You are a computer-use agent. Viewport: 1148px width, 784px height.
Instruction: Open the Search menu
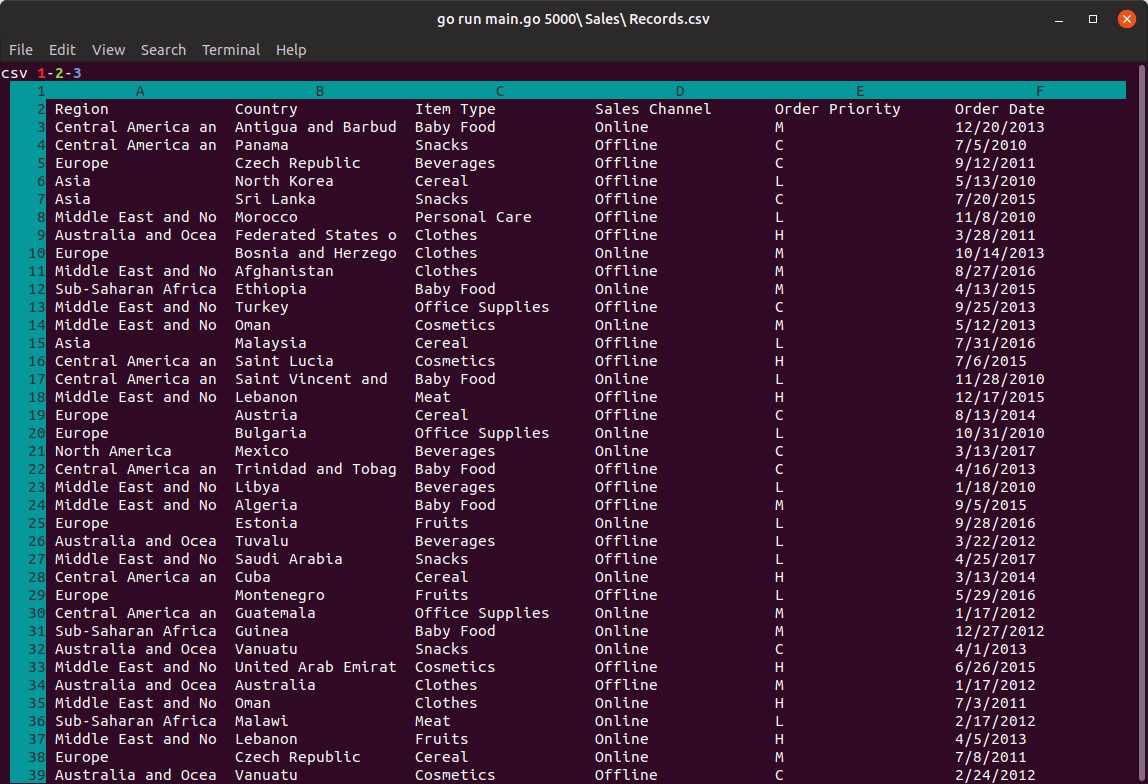click(x=163, y=50)
